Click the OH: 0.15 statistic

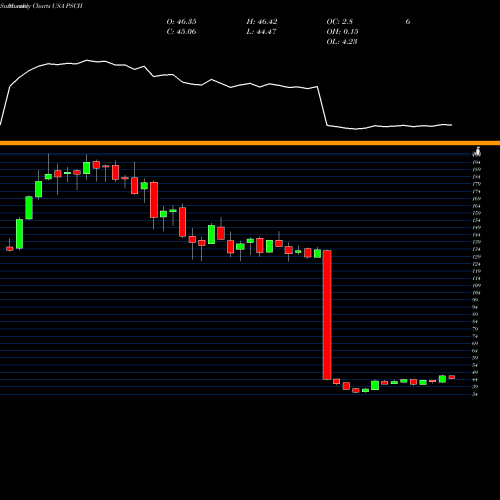click(342, 32)
